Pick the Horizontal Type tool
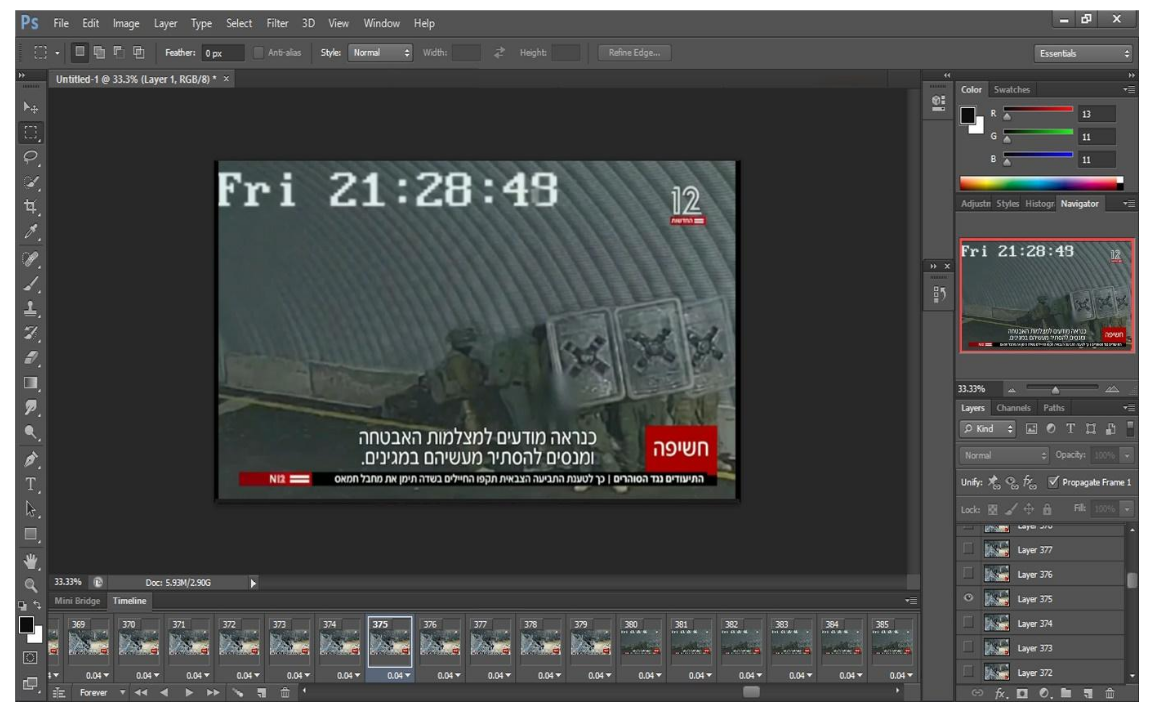Image resolution: width=1153 pixels, height=709 pixels. 30,485
